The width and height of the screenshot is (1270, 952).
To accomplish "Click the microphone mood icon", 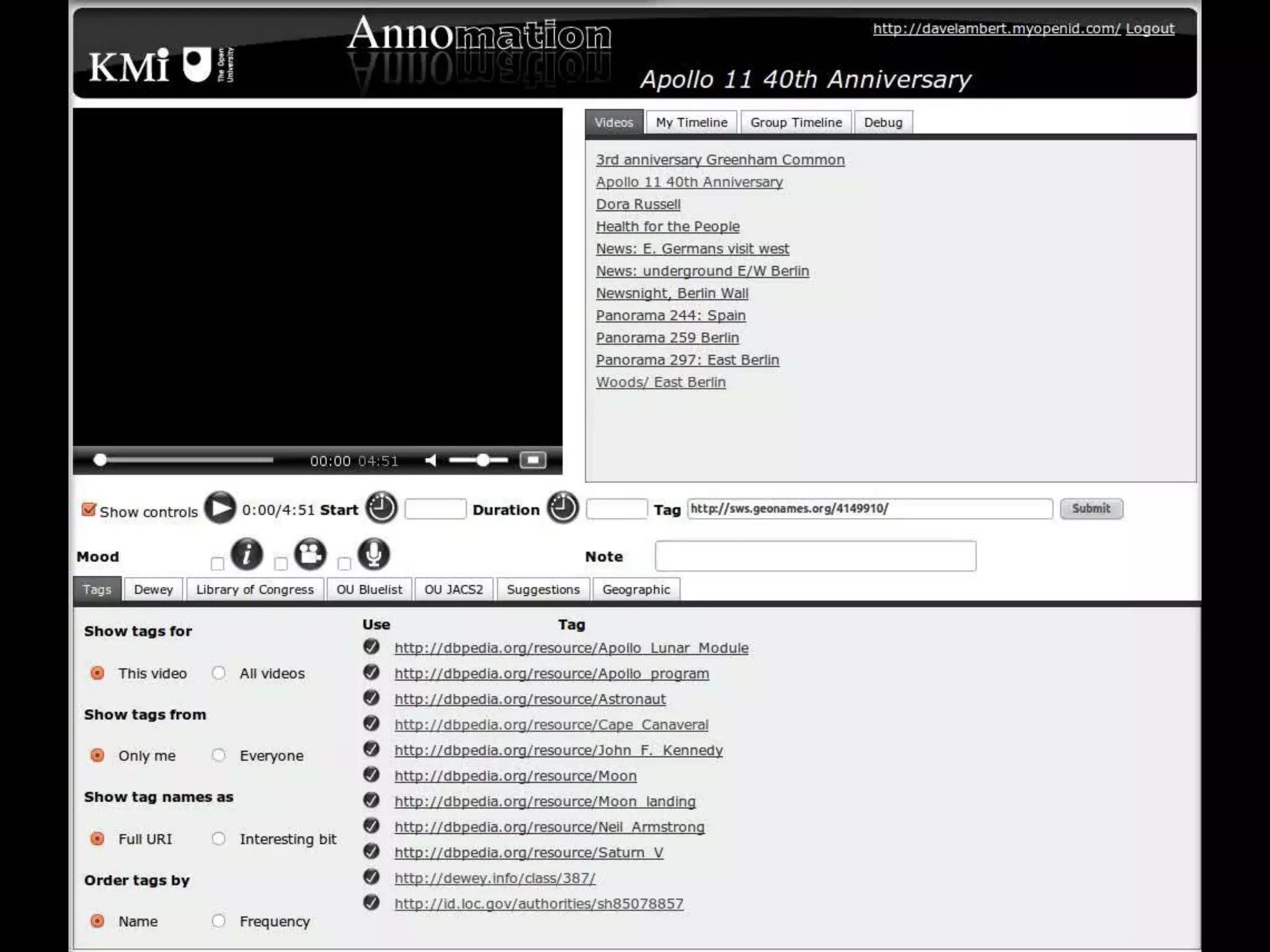I will pos(373,554).
